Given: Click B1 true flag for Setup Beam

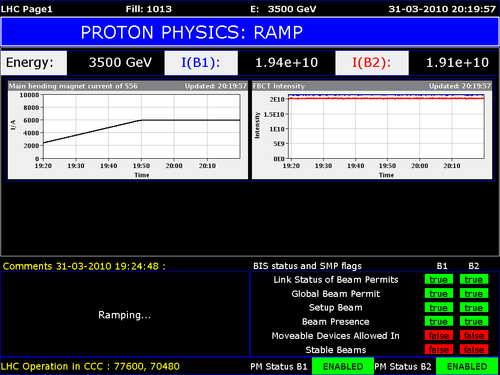Looking at the screenshot, I should click(x=439, y=307).
